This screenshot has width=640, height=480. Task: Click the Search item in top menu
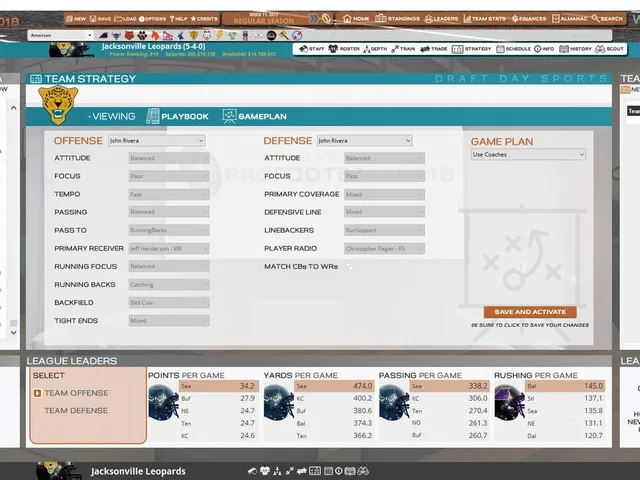coord(607,18)
